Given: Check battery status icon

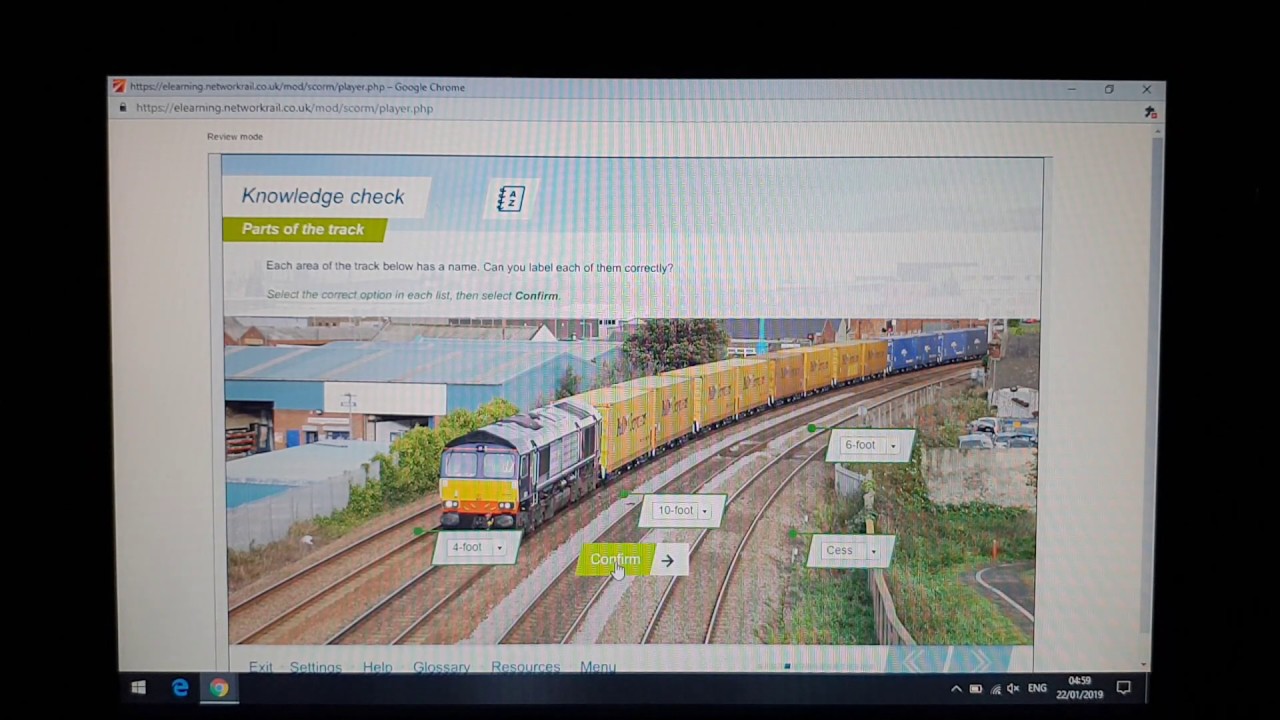Looking at the screenshot, I should (x=976, y=688).
